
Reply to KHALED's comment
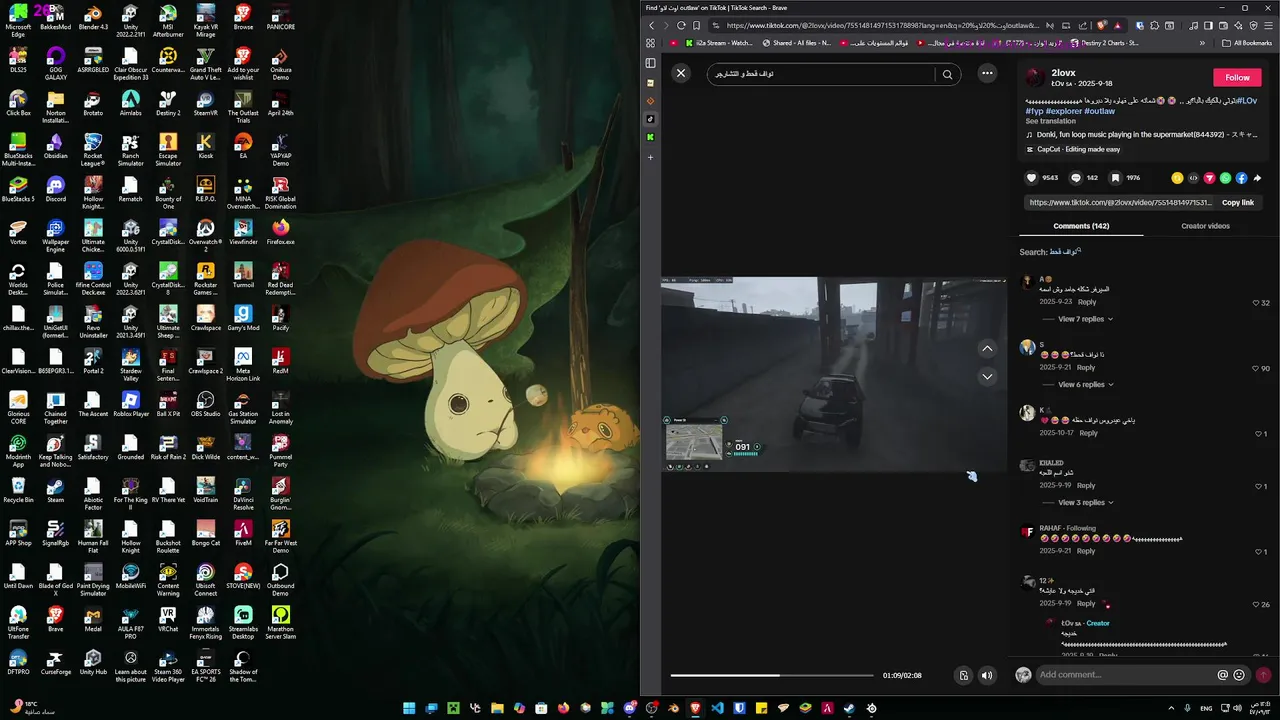[x=1086, y=486]
